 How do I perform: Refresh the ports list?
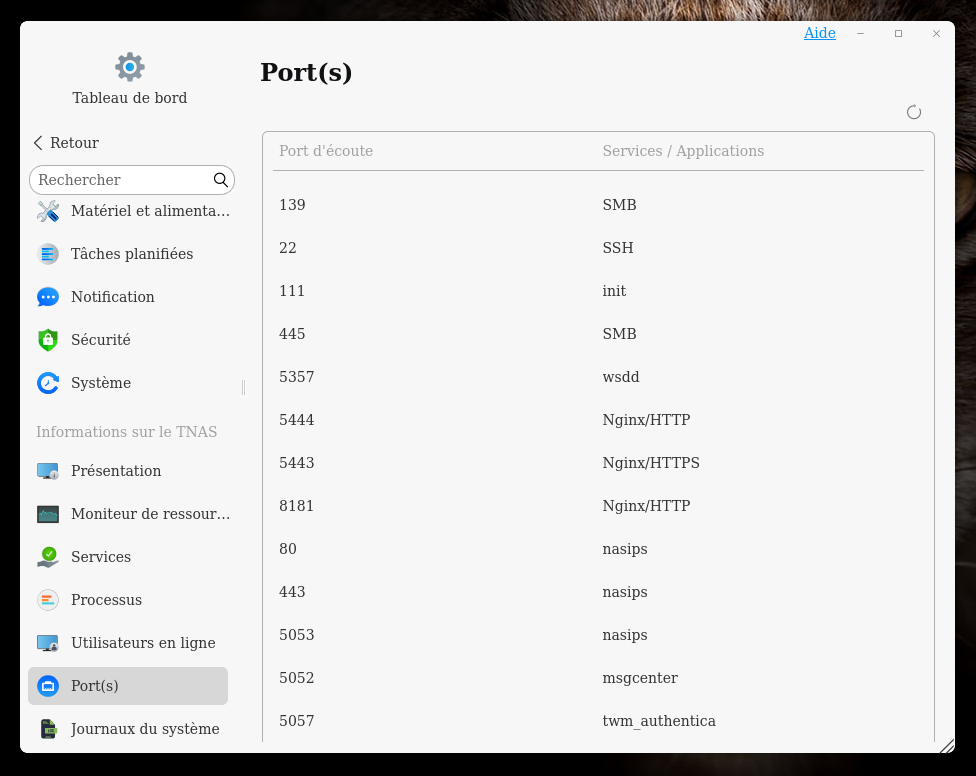click(913, 112)
